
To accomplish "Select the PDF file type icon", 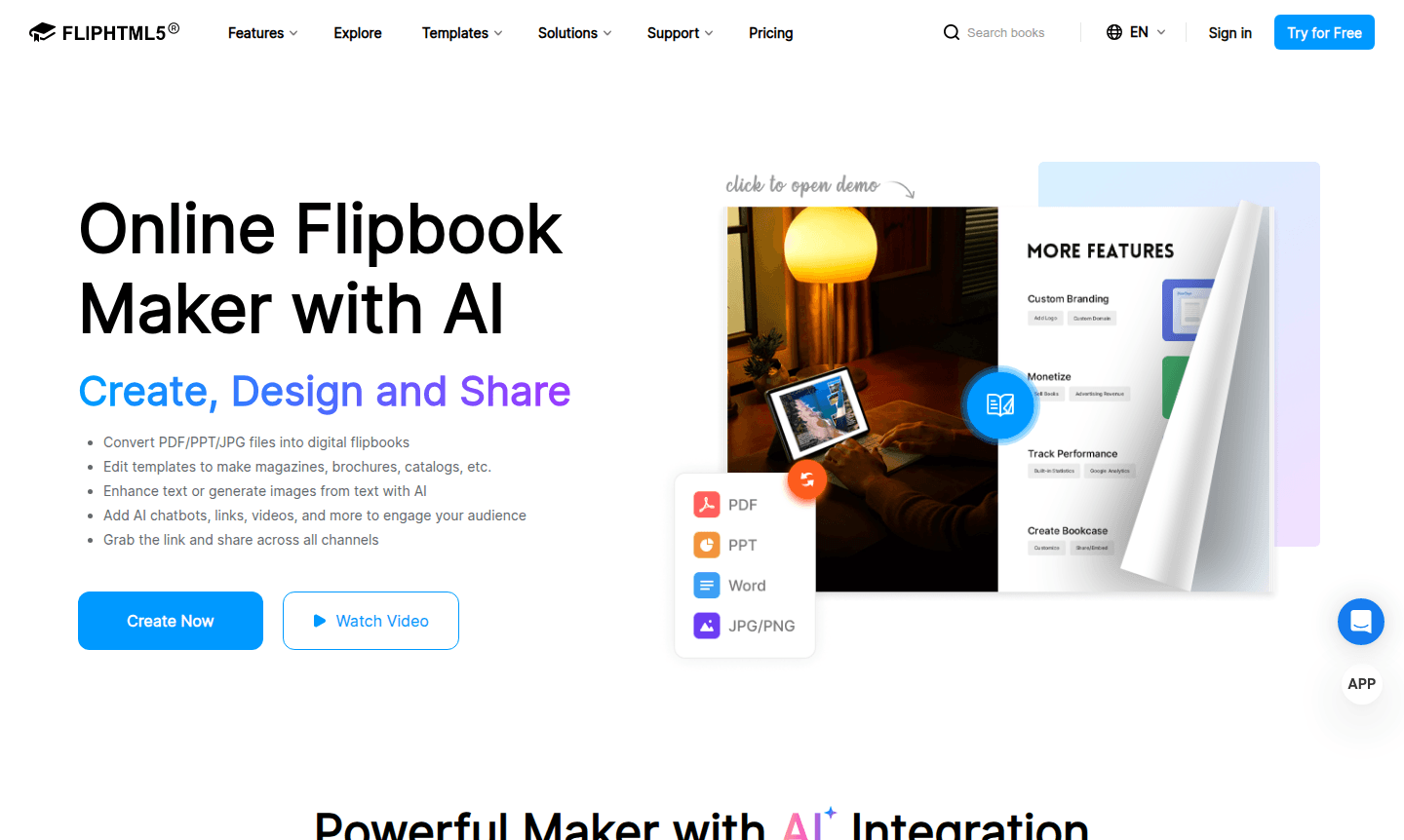I will 707,504.
